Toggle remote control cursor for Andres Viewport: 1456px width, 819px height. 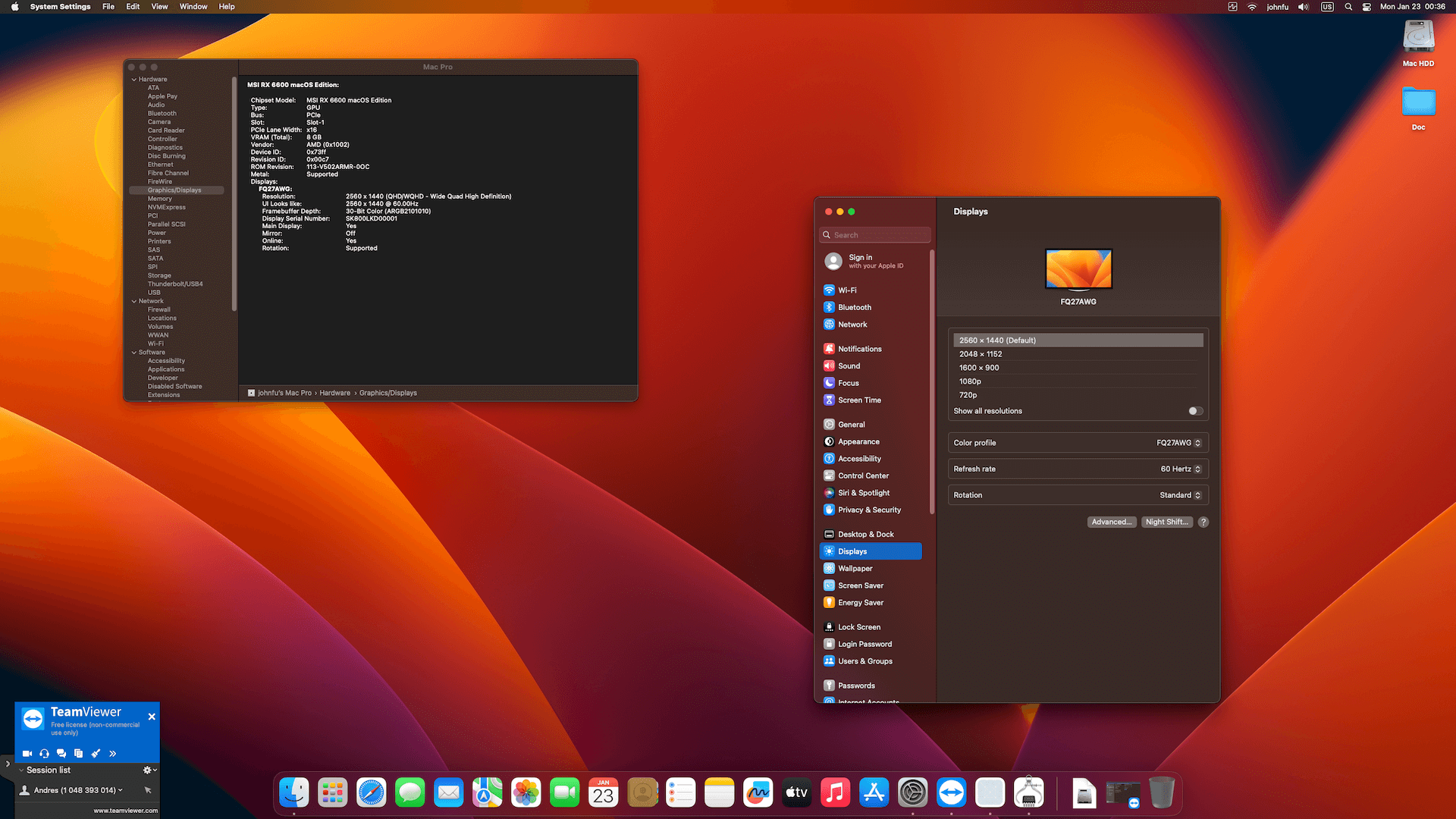click(x=148, y=790)
